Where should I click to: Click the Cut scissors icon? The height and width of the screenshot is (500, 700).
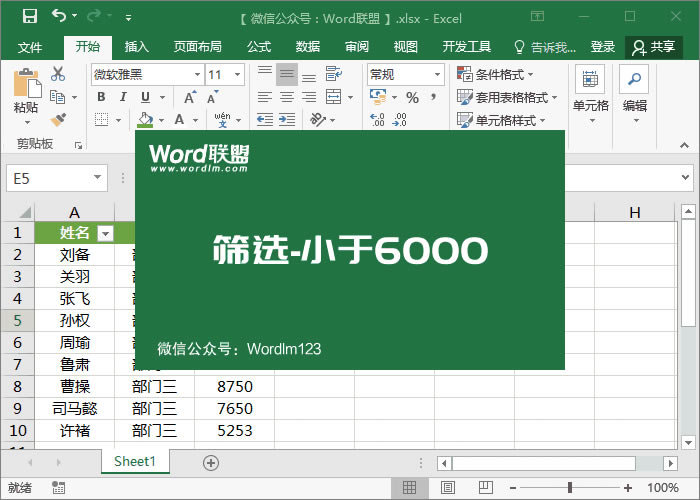[x=58, y=74]
